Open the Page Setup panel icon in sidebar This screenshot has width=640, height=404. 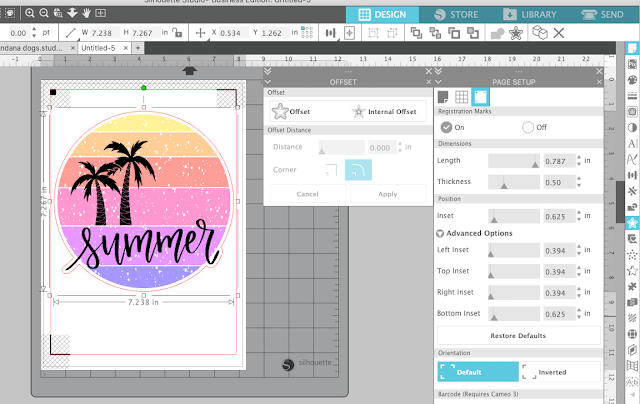(632, 48)
